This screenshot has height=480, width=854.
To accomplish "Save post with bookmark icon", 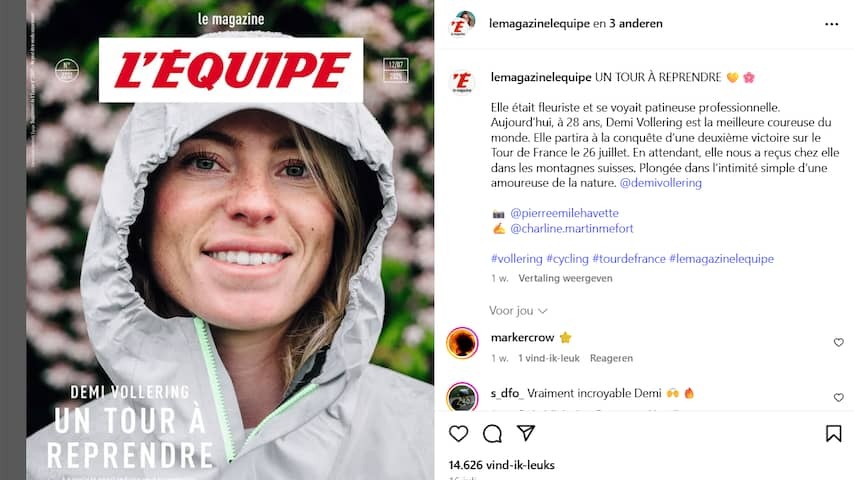I will (x=833, y=434).
